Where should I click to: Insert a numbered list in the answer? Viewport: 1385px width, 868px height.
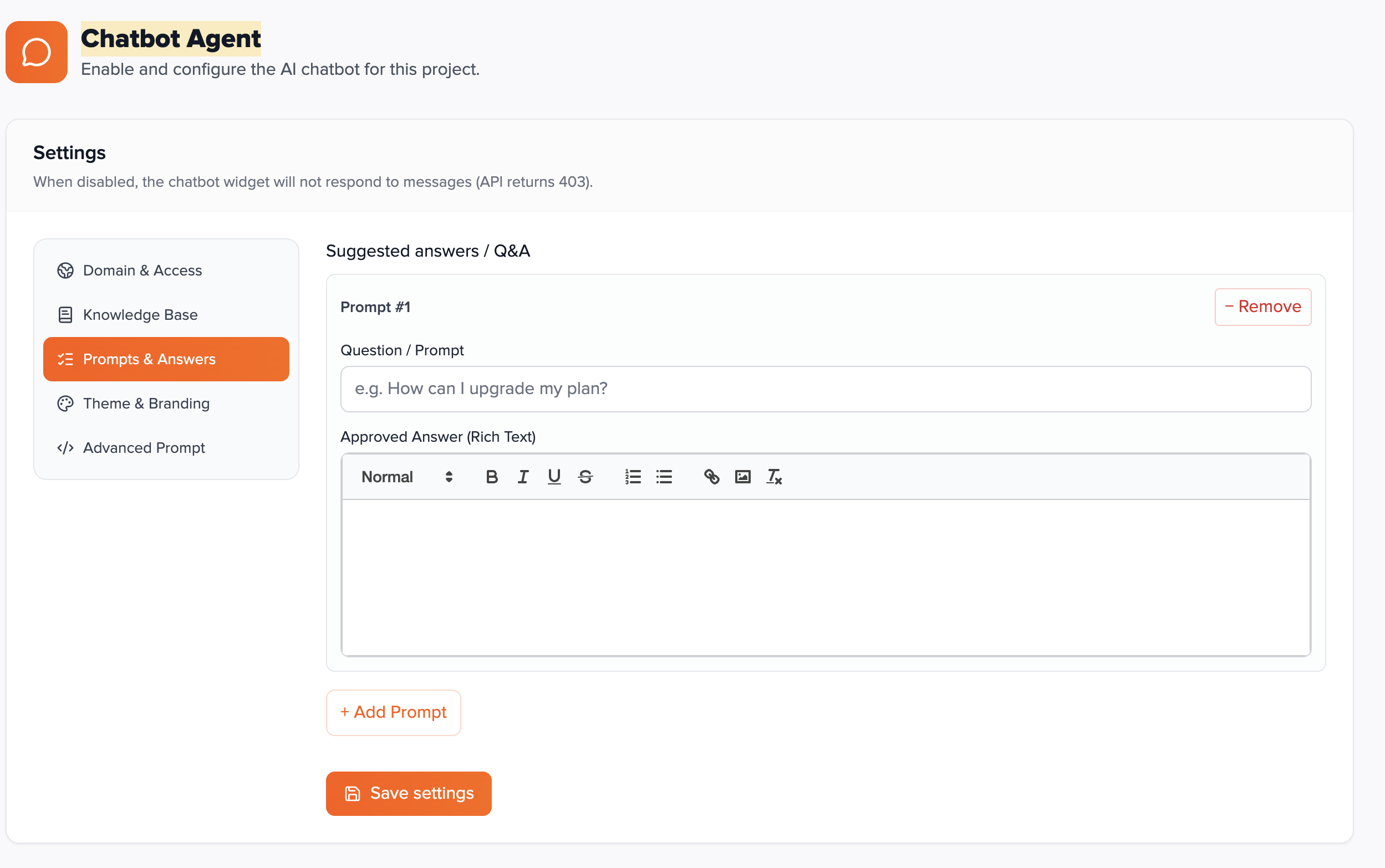point(633,477)
